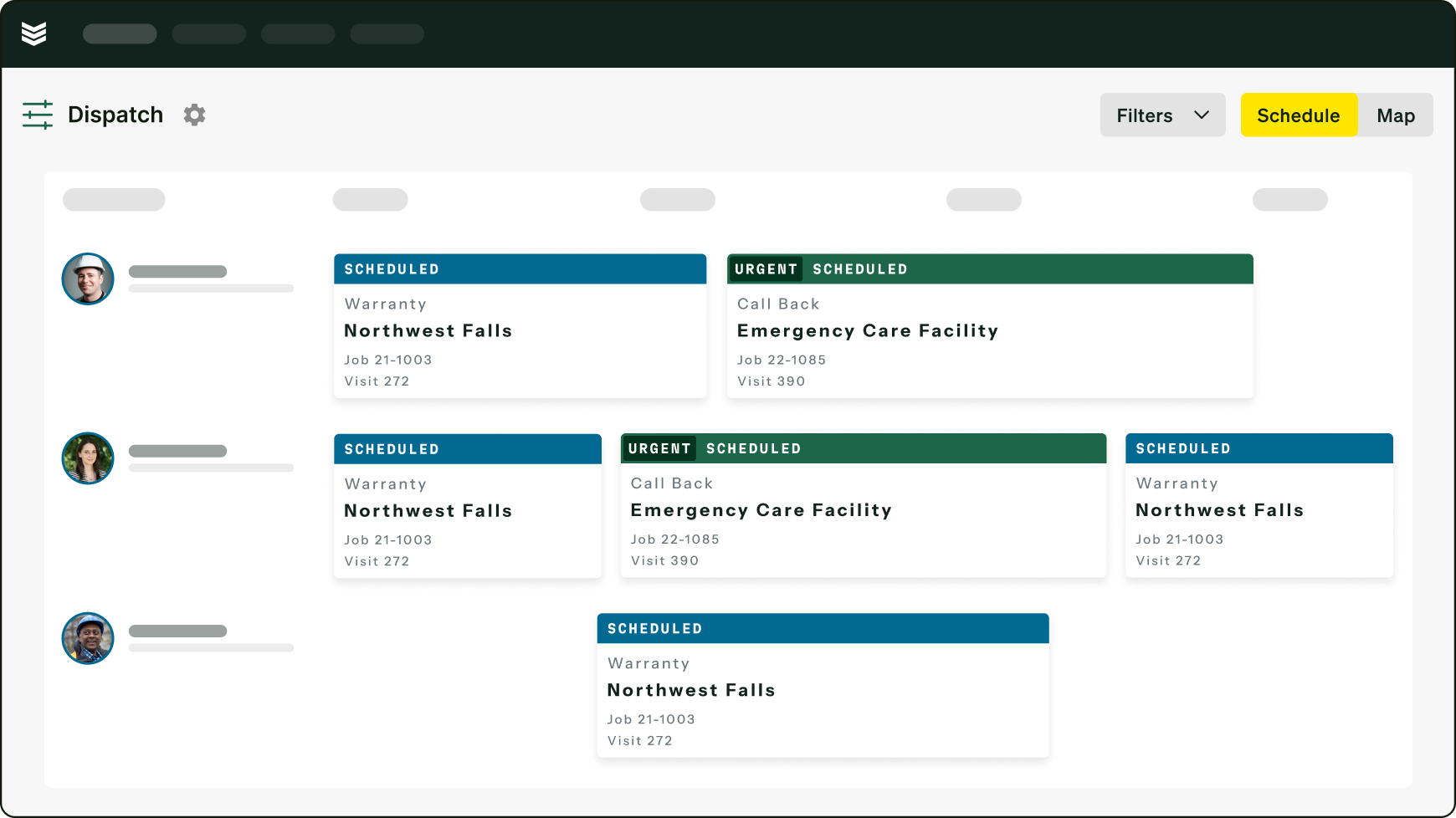
Task: Select the app logo in the top bar
Action: [34, 33]
